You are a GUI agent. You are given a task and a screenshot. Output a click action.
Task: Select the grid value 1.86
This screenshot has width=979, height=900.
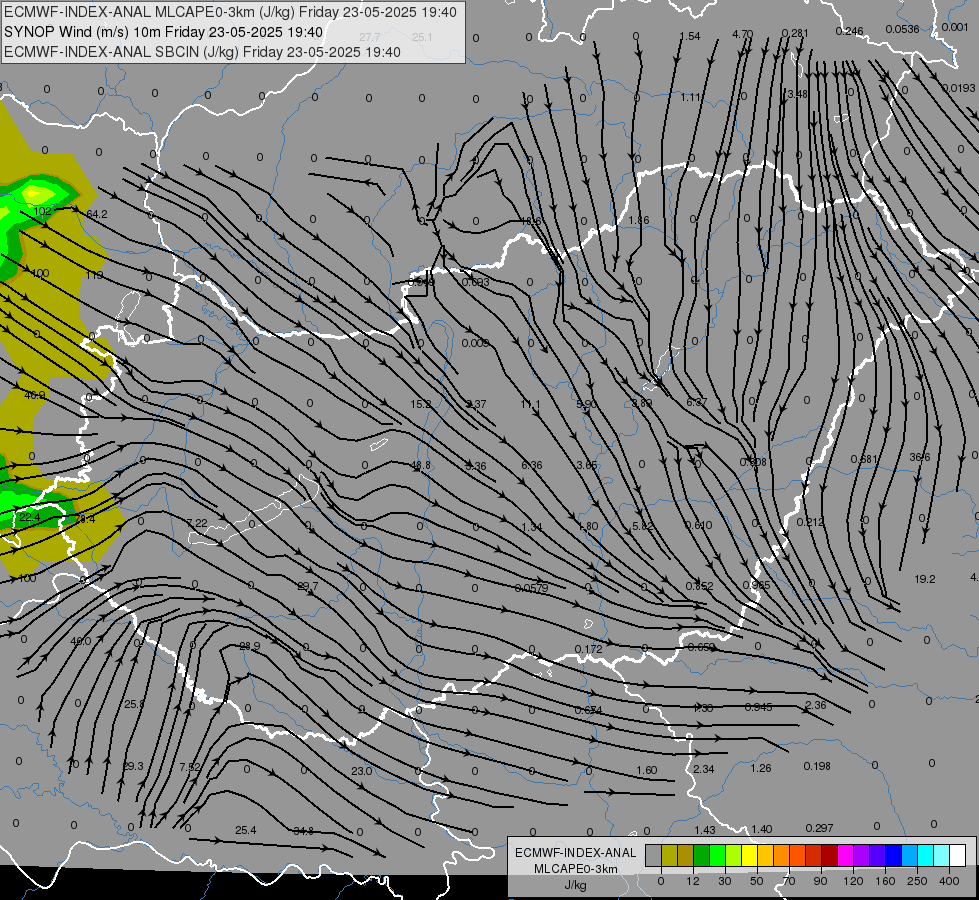coord(639,220)
